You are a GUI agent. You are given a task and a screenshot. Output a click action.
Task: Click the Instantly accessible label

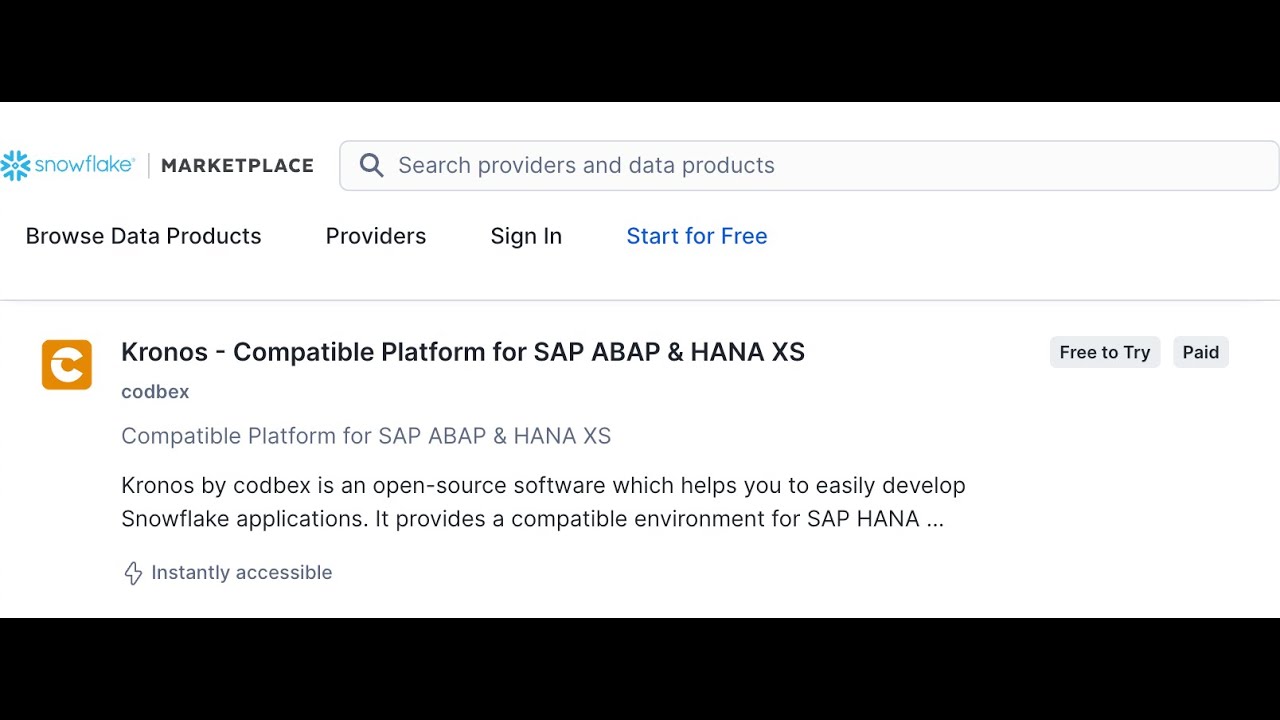(241, 573)
